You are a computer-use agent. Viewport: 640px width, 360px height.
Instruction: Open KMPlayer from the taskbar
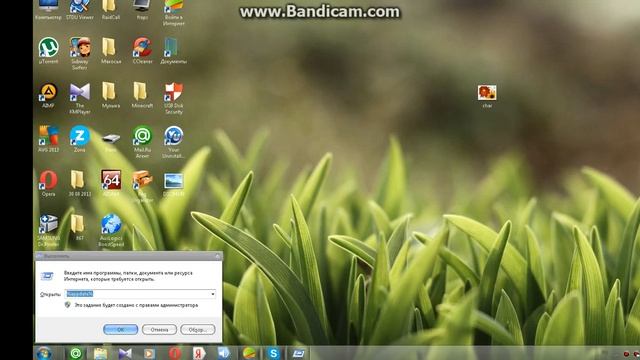pos(125,353)
